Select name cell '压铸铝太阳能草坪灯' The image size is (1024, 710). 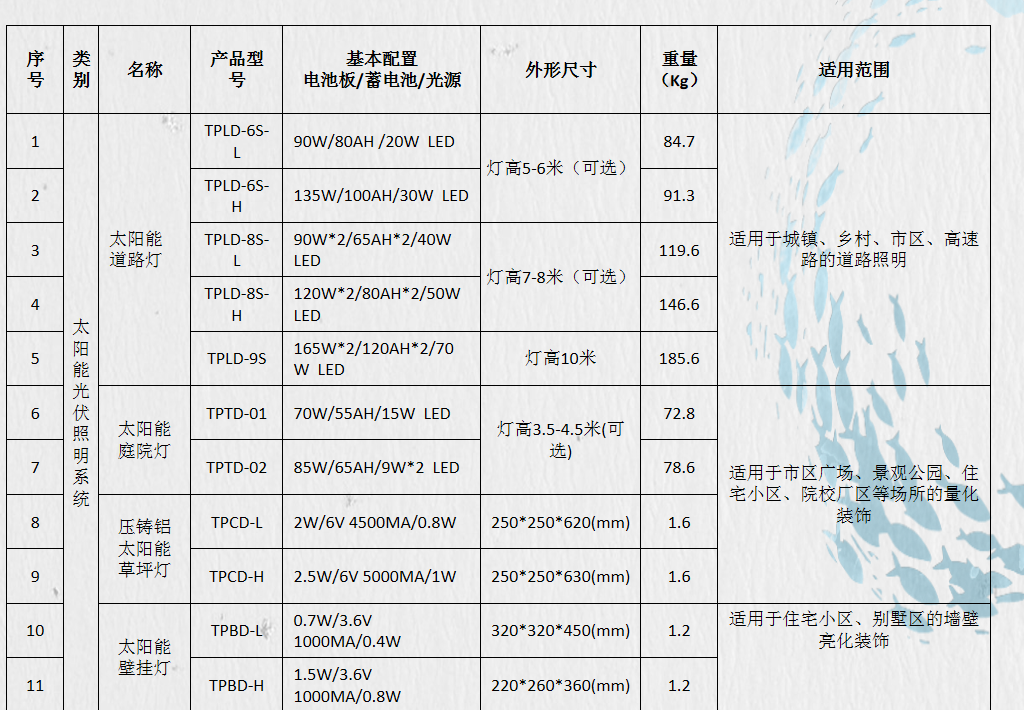tap(144, 549)
